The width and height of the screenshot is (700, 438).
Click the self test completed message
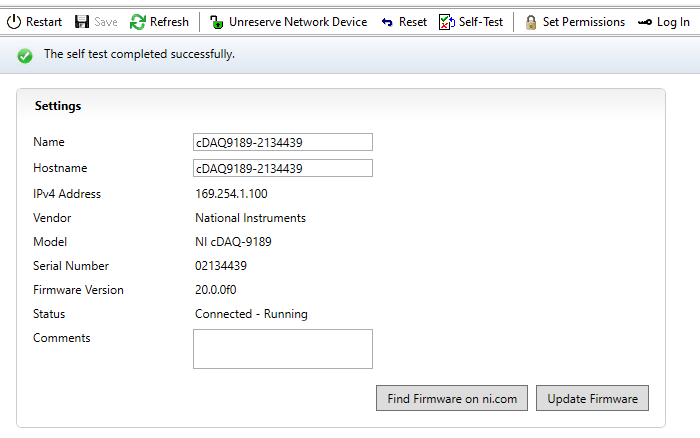click(139, 54)
